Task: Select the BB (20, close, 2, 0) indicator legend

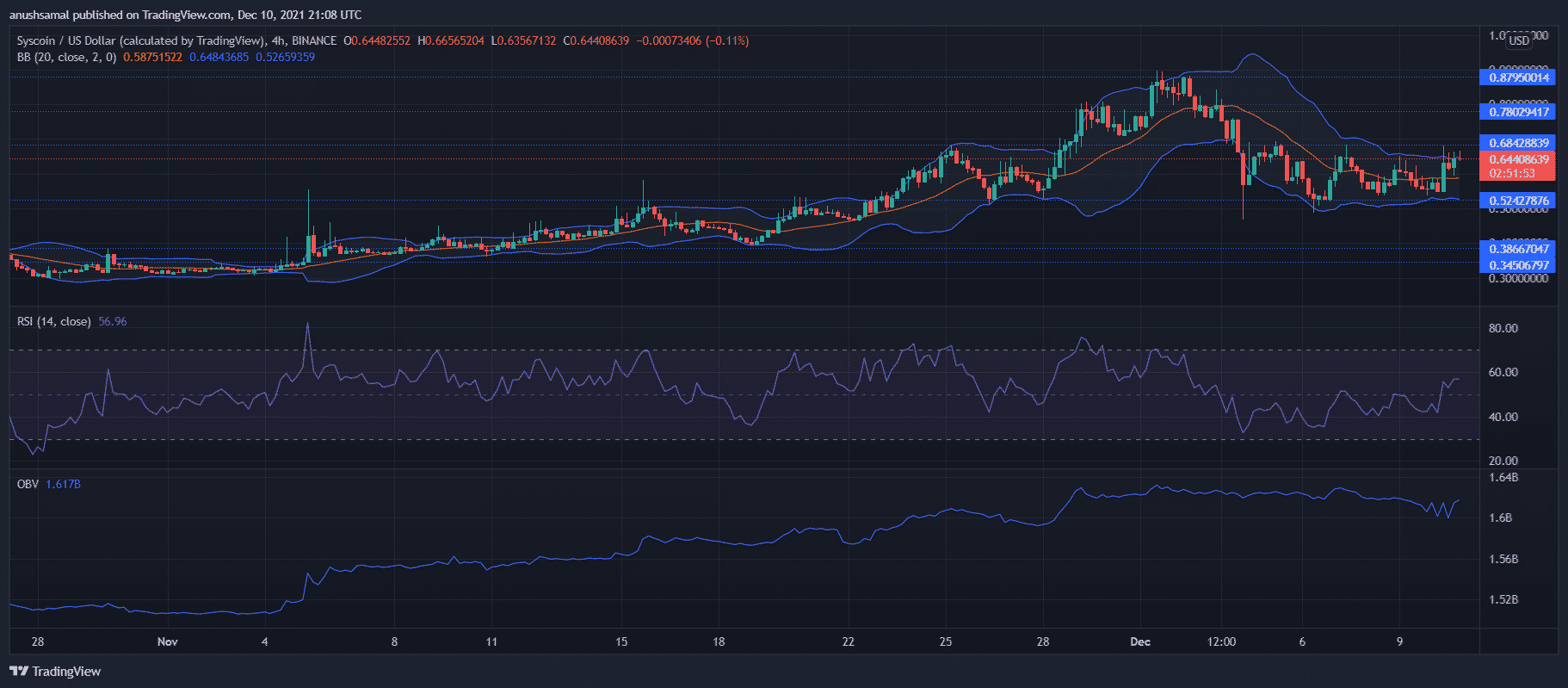Action: (66, 57)
